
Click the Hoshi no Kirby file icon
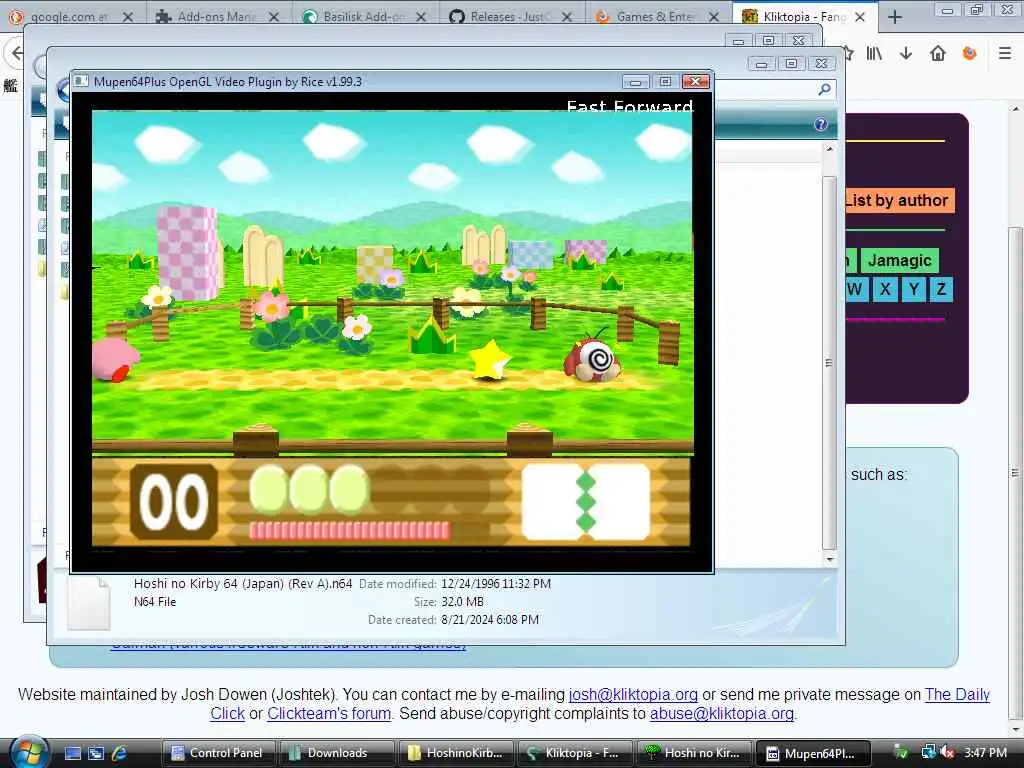click(x=89, y=603)
